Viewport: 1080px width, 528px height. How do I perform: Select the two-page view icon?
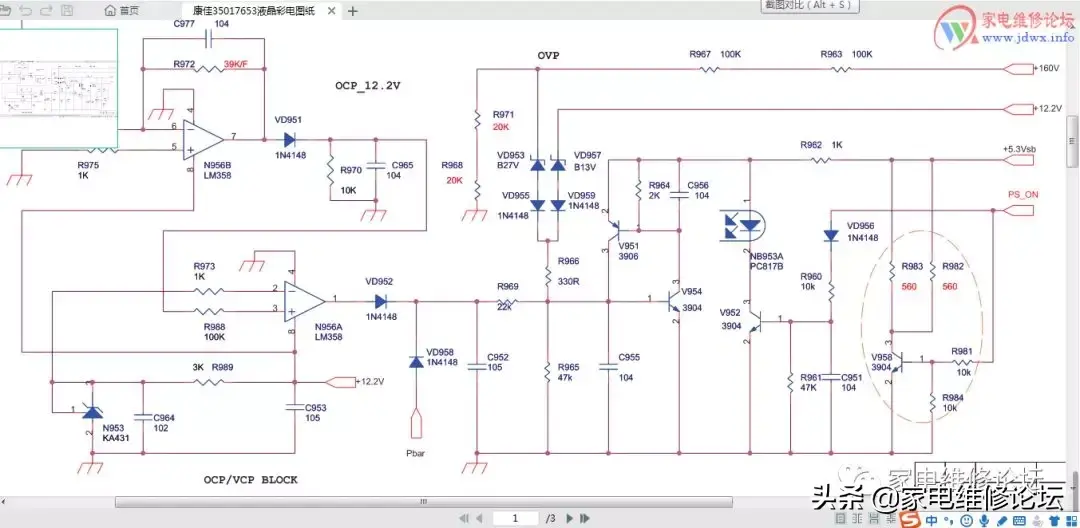pos(858,519)
